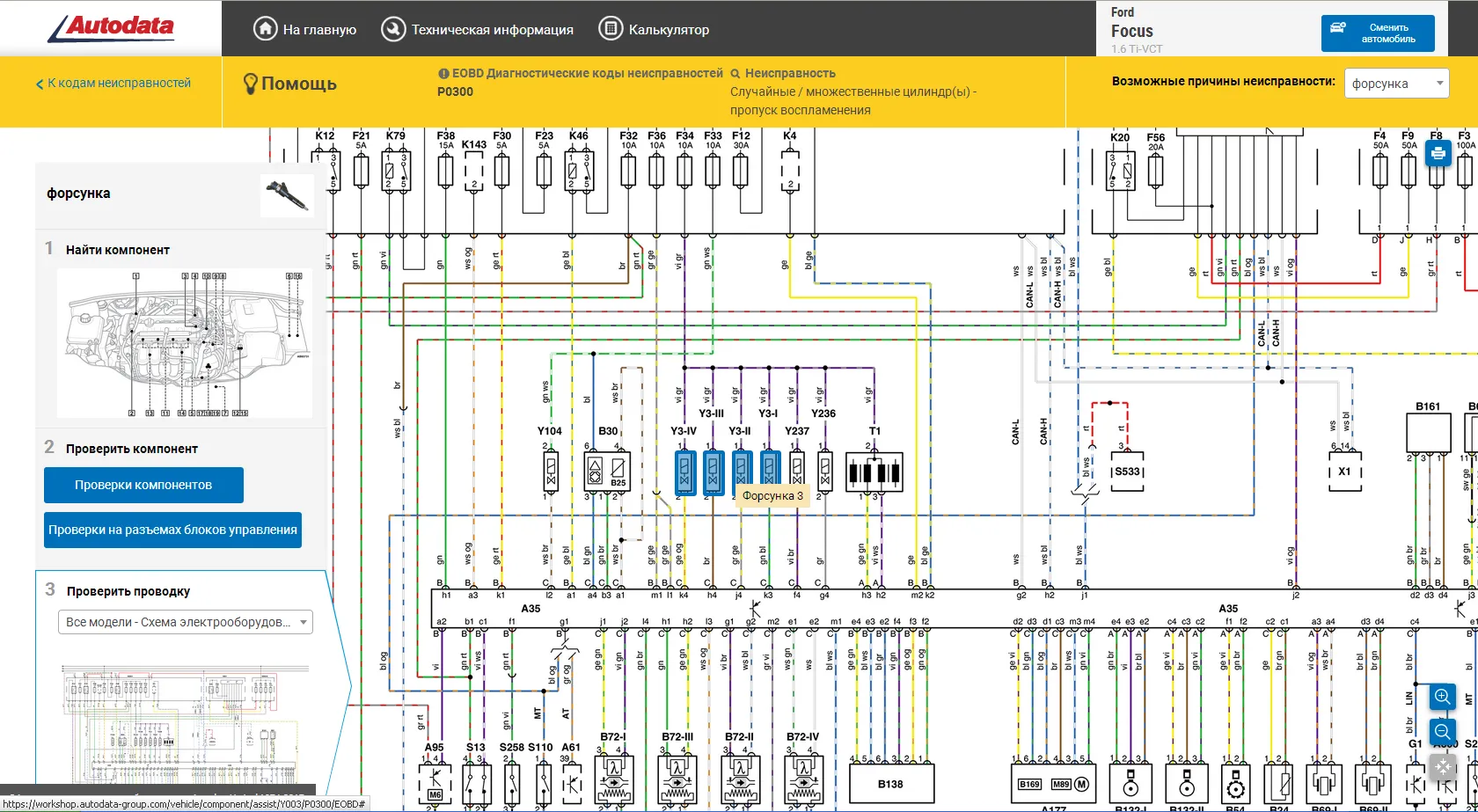The image size is (1478, 812).
Task: Select injector Y3-II symbol
Action: pos(742,472)
